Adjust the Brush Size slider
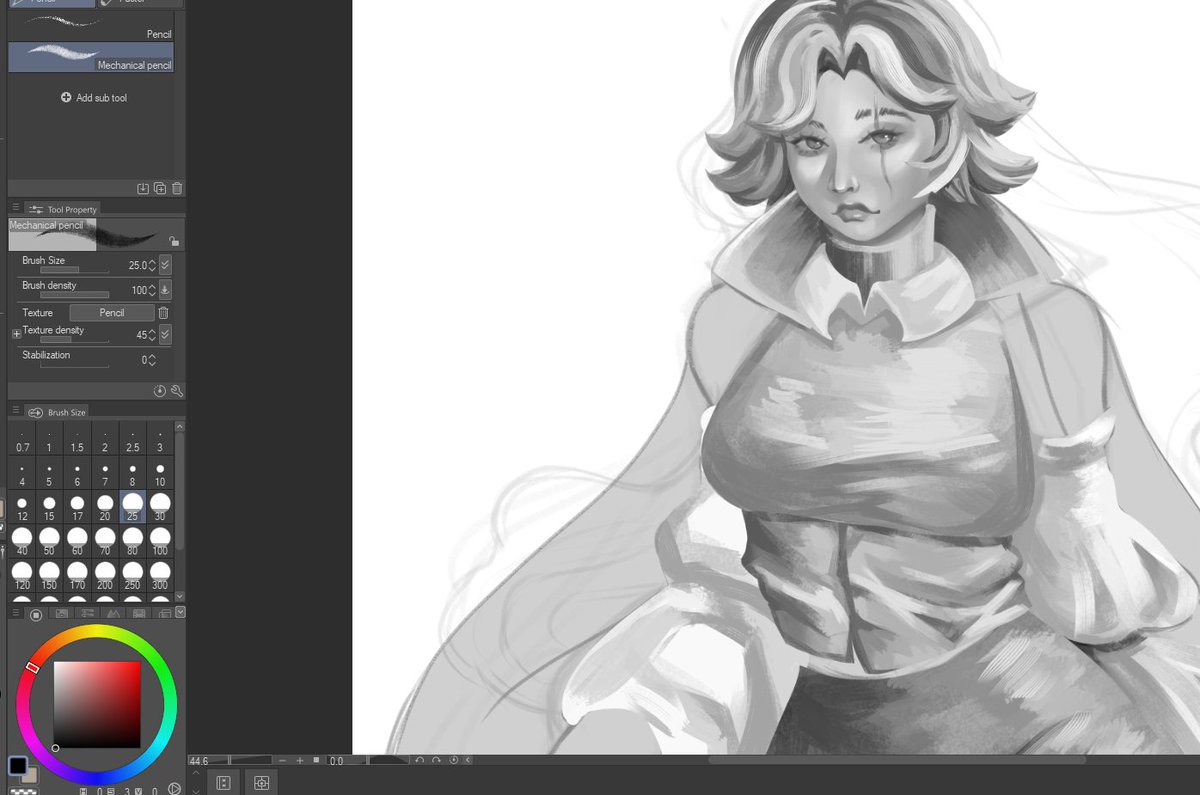 [x=74, y=270]
